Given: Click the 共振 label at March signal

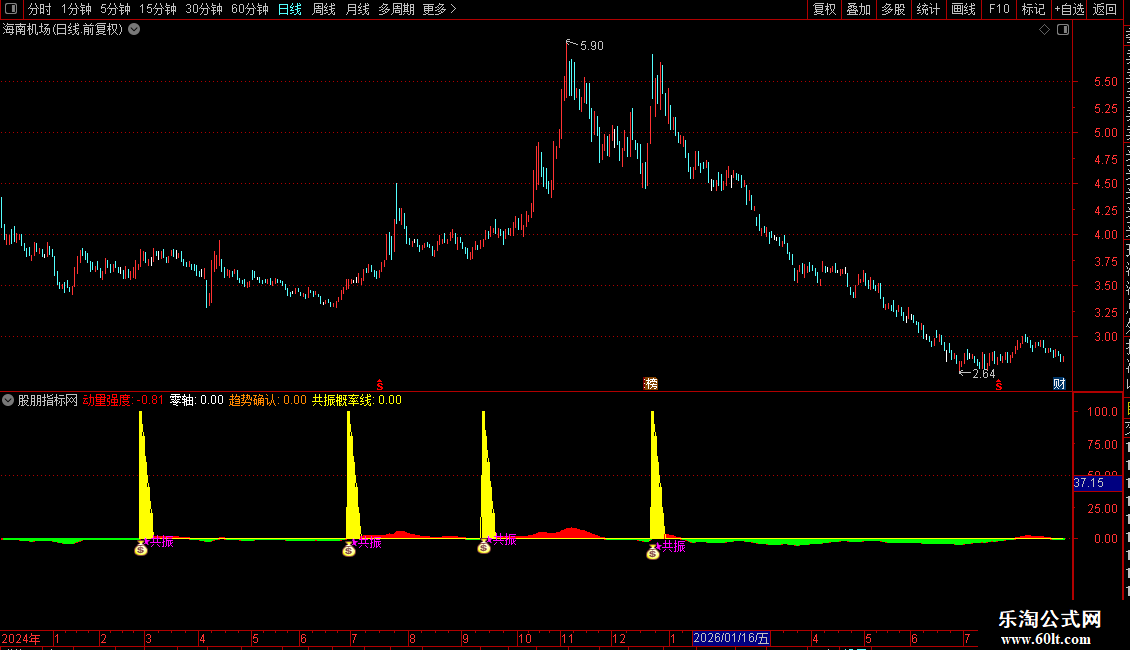Looking at the screenshot, I should click(x=161, y=542).
